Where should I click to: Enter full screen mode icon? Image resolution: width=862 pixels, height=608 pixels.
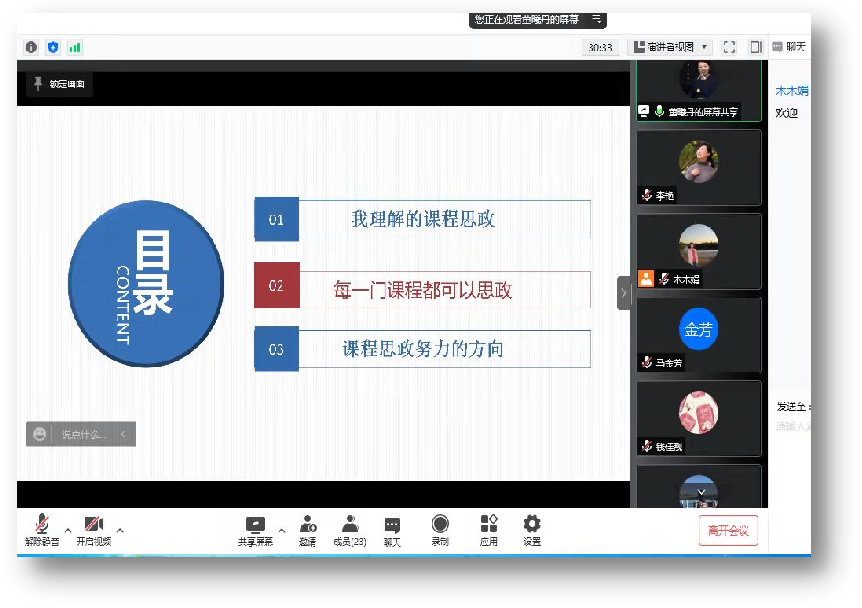point(729,47)
